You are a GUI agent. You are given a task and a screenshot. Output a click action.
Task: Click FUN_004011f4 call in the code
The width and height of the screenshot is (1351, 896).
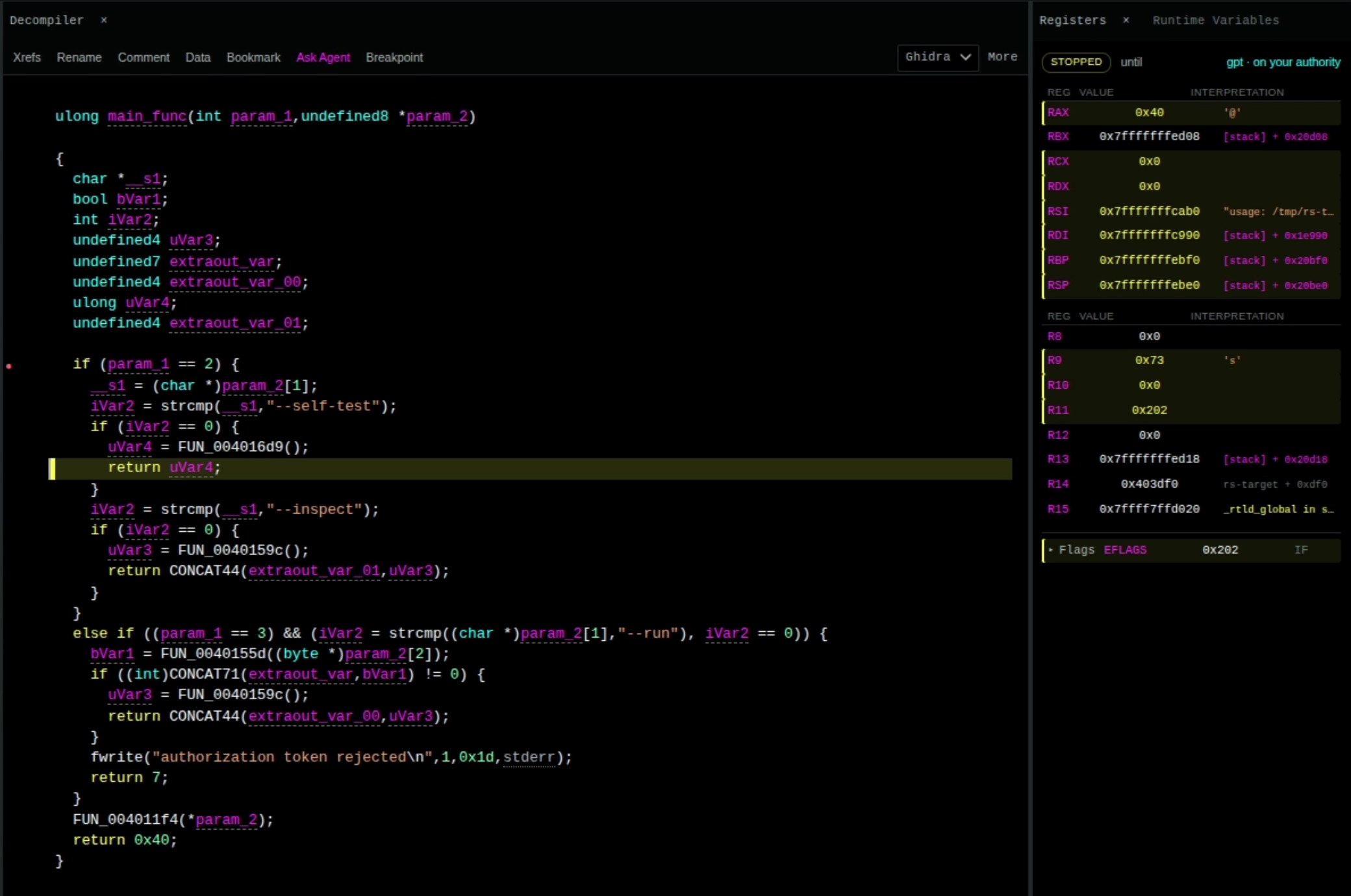pos(125,819)
